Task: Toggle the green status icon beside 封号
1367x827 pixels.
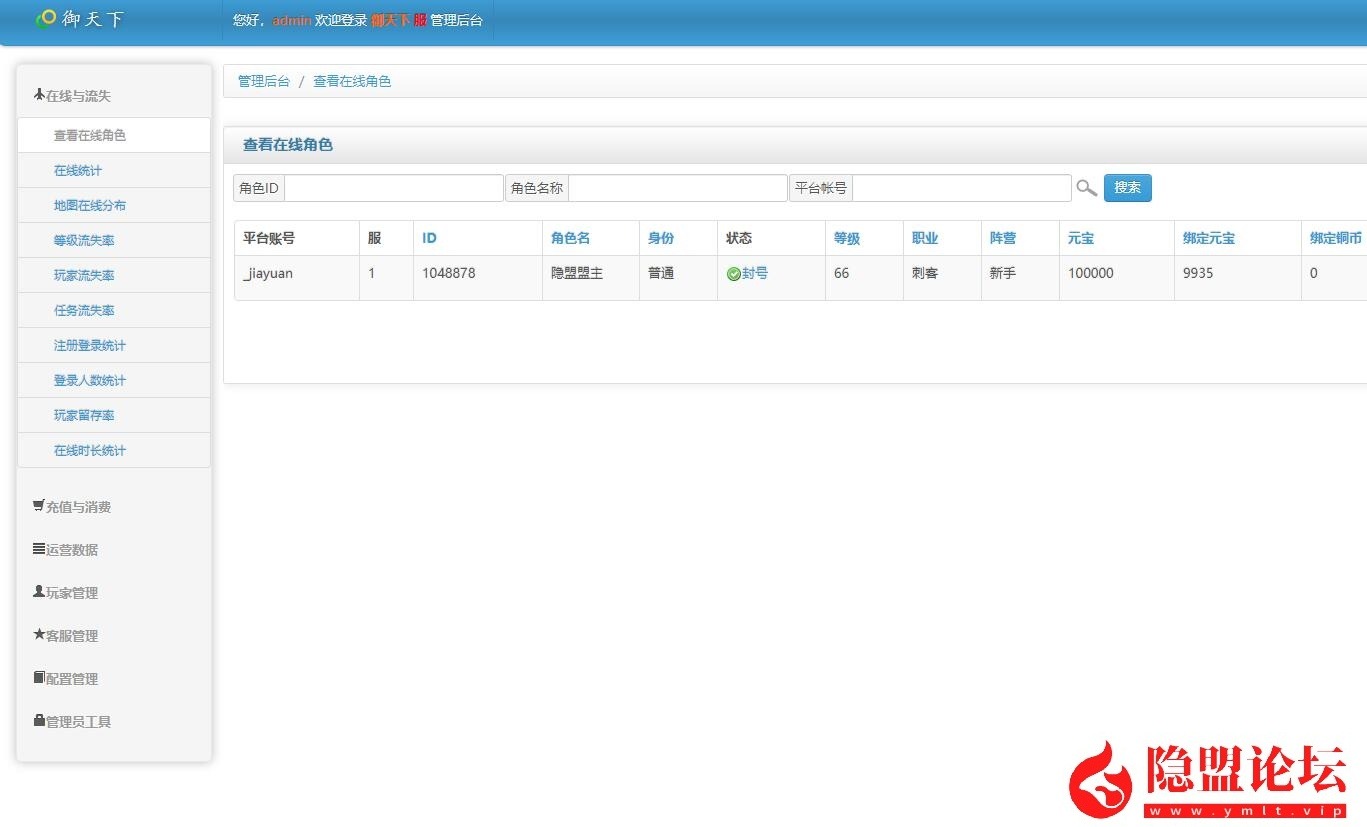Action: 732,274
